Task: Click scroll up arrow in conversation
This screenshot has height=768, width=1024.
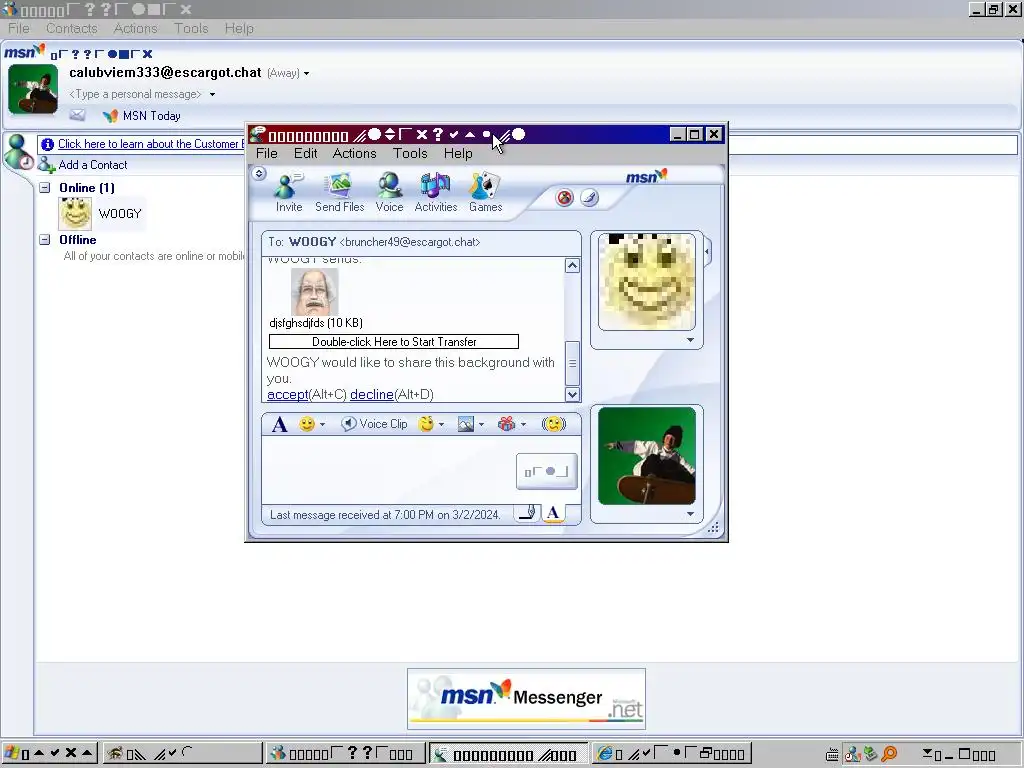Action: point(572,265)
